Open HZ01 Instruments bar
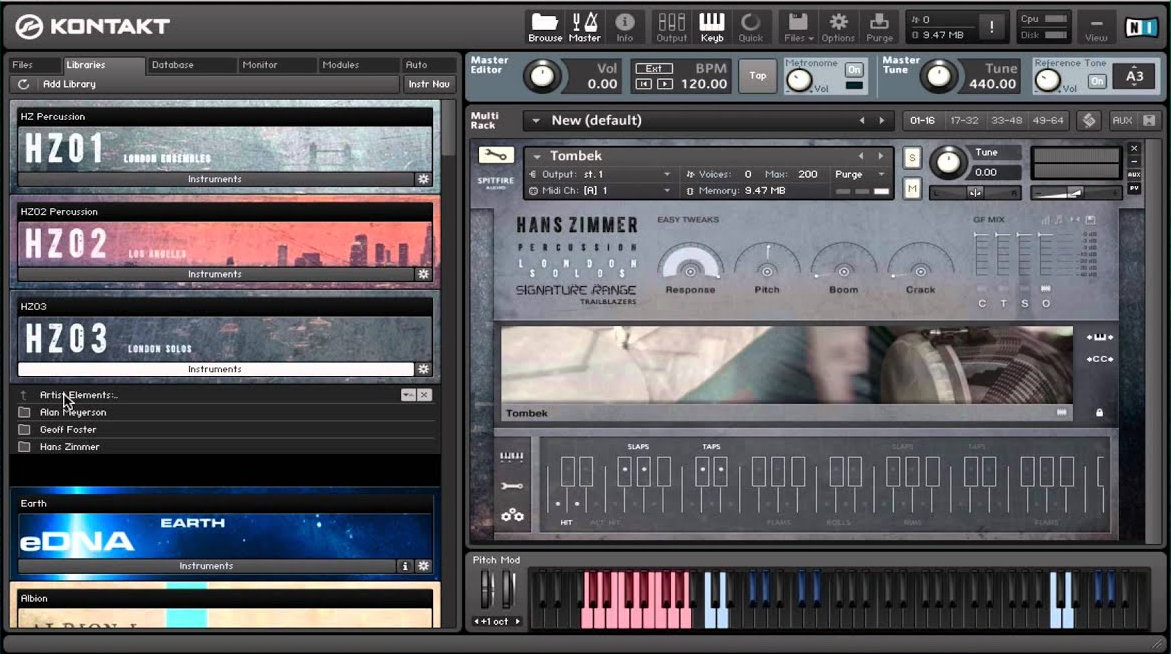The height and width of the screenshot is (654, 1171). [215, 179]
